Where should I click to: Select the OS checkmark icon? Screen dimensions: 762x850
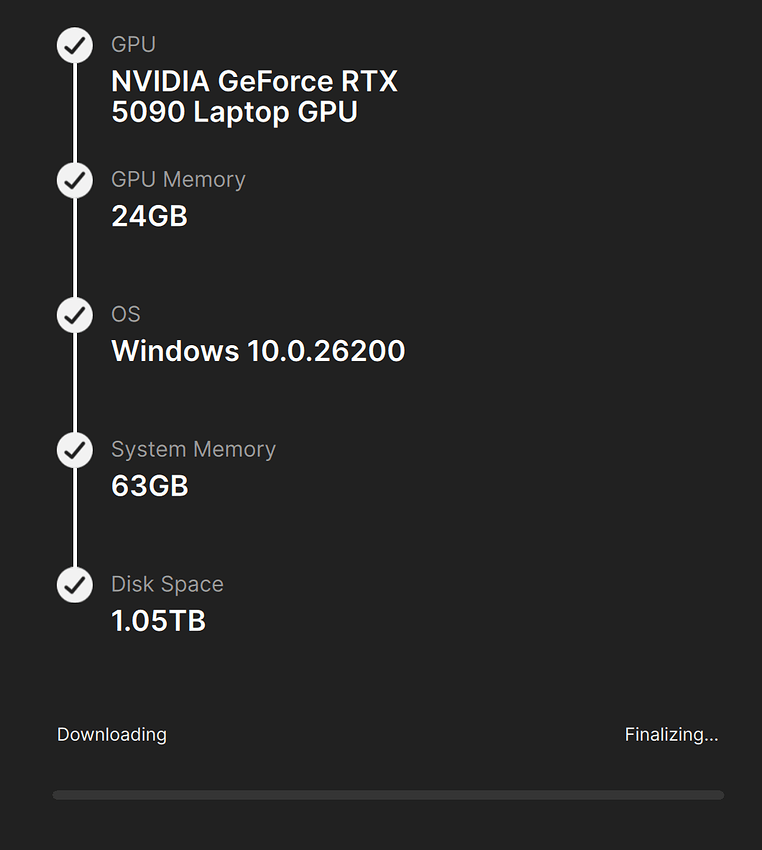tap(75, 315)
